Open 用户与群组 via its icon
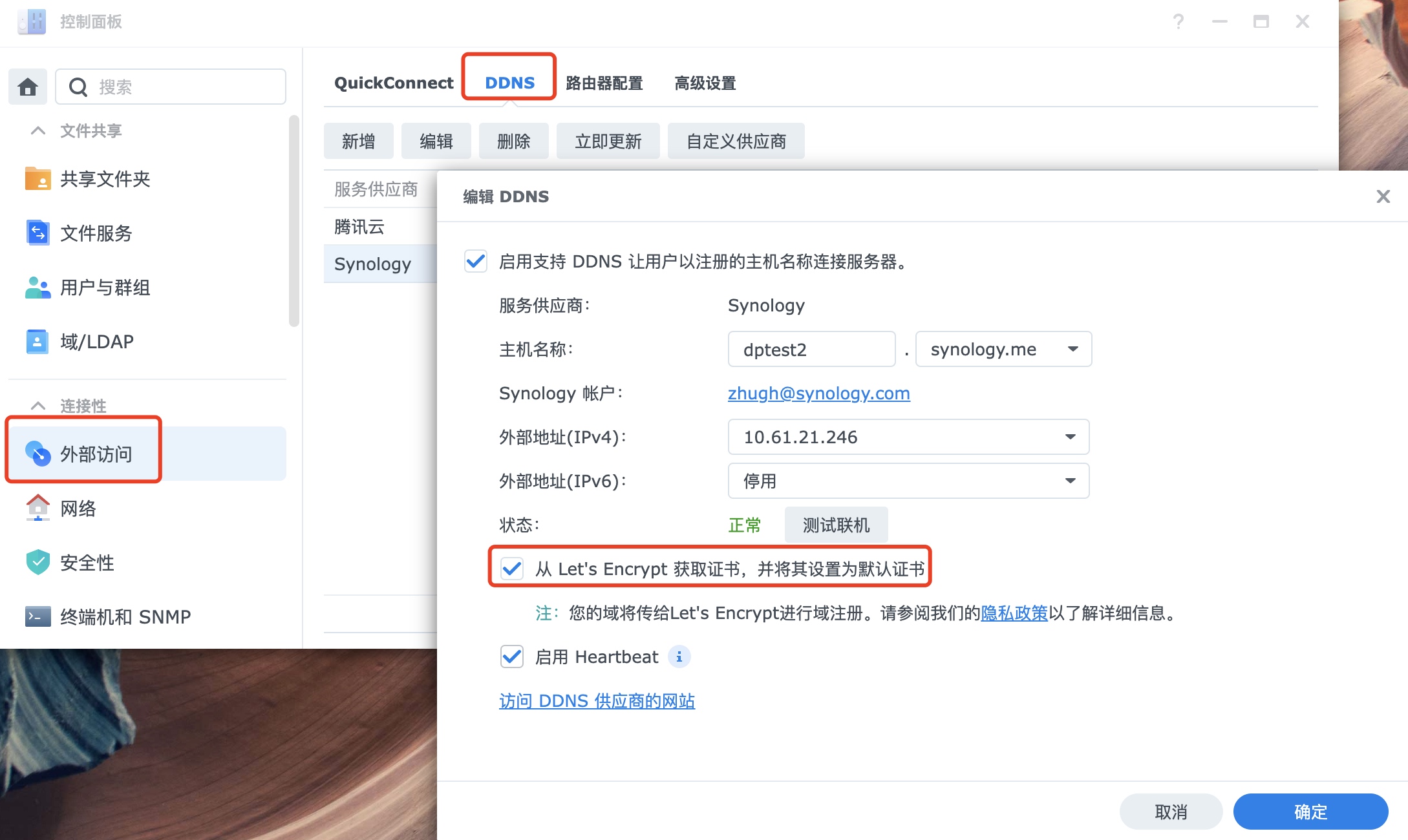1408x840 pixels. 37,288
